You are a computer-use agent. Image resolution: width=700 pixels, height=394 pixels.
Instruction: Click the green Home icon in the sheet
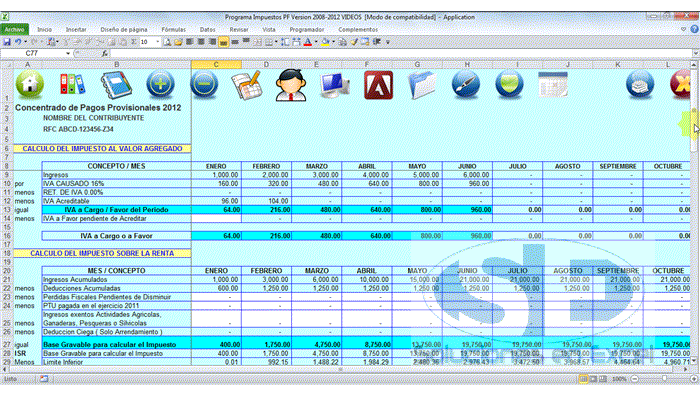coord(30,84)
